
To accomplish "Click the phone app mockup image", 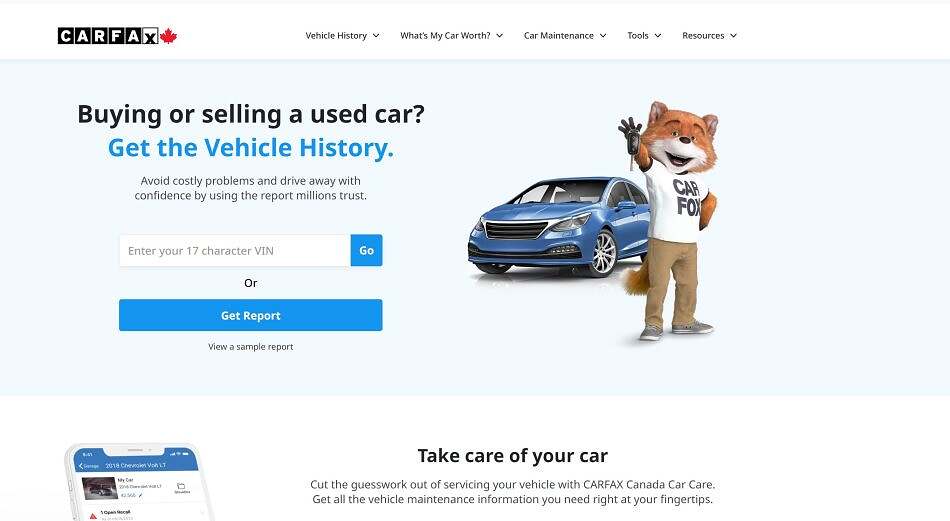I will coord(138,482).
